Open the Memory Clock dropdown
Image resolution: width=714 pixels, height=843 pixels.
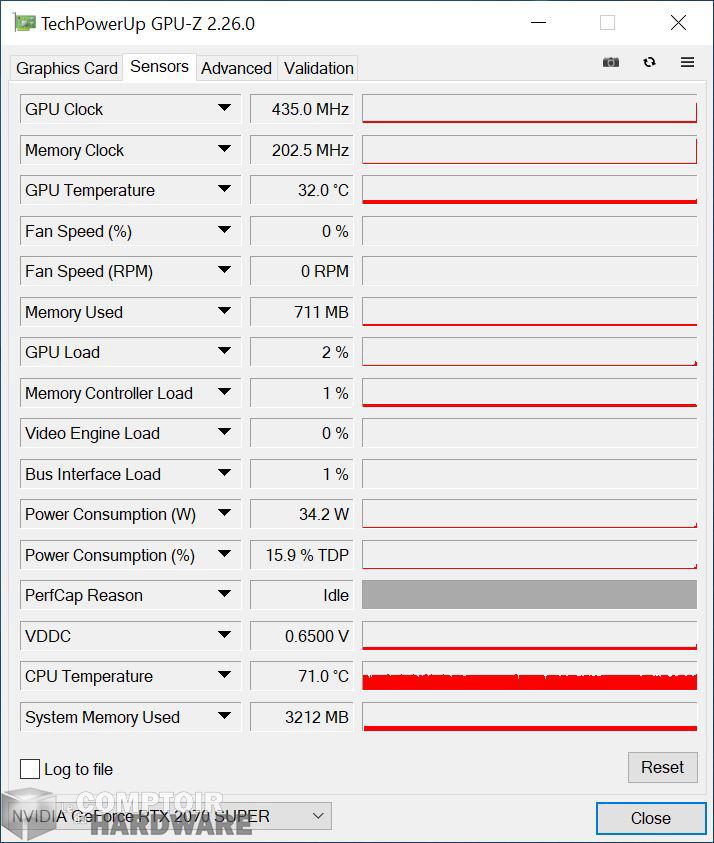(226, 150)
